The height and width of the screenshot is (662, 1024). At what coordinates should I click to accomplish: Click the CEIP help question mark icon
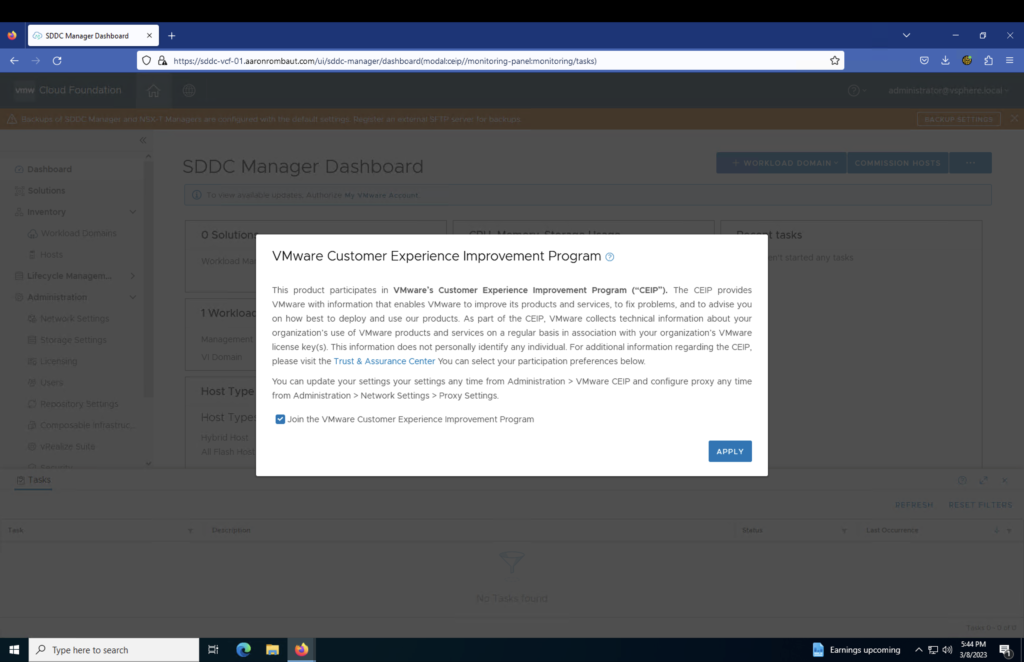pyautogui.click(x=610, y=257)
